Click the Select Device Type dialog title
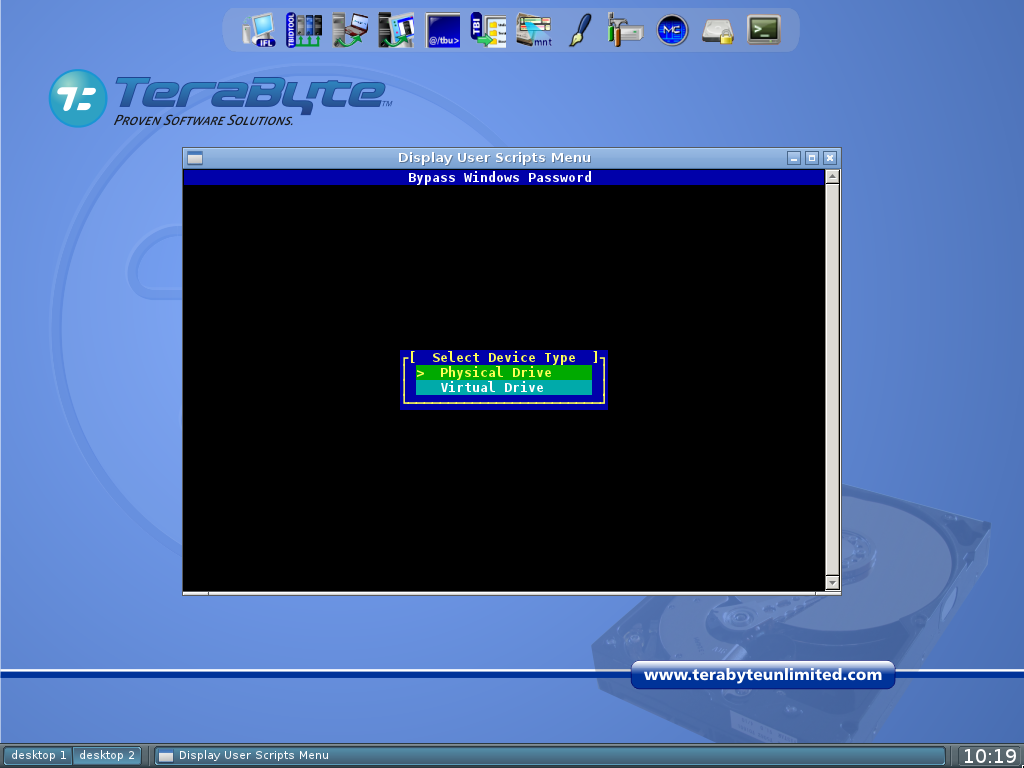This screenshot has height=768, width=1024. pyautogui.click(x=504, y=357)
